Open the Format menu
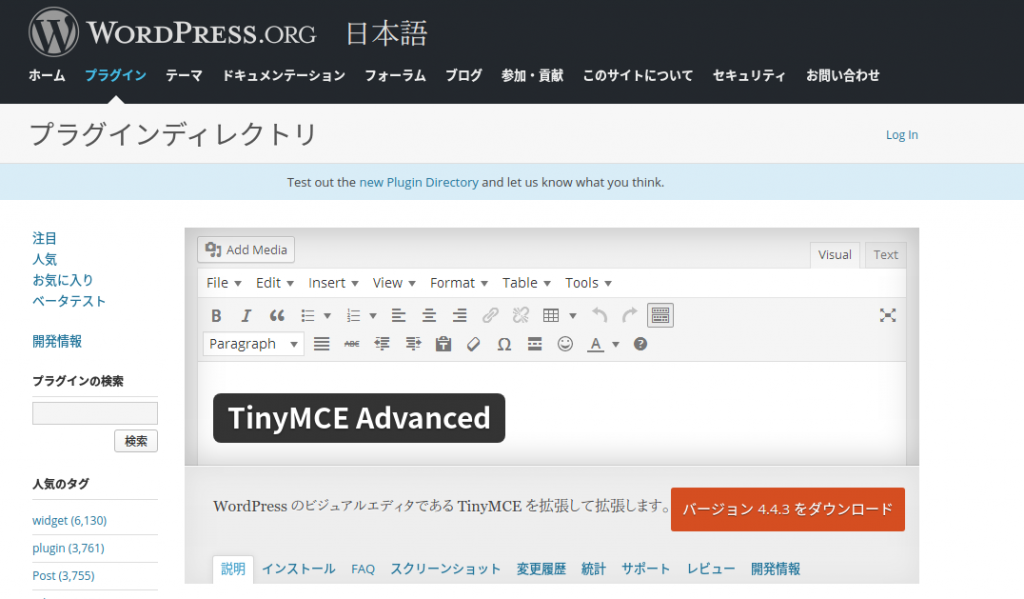The image size is (1024, 599). coord(458,283)
